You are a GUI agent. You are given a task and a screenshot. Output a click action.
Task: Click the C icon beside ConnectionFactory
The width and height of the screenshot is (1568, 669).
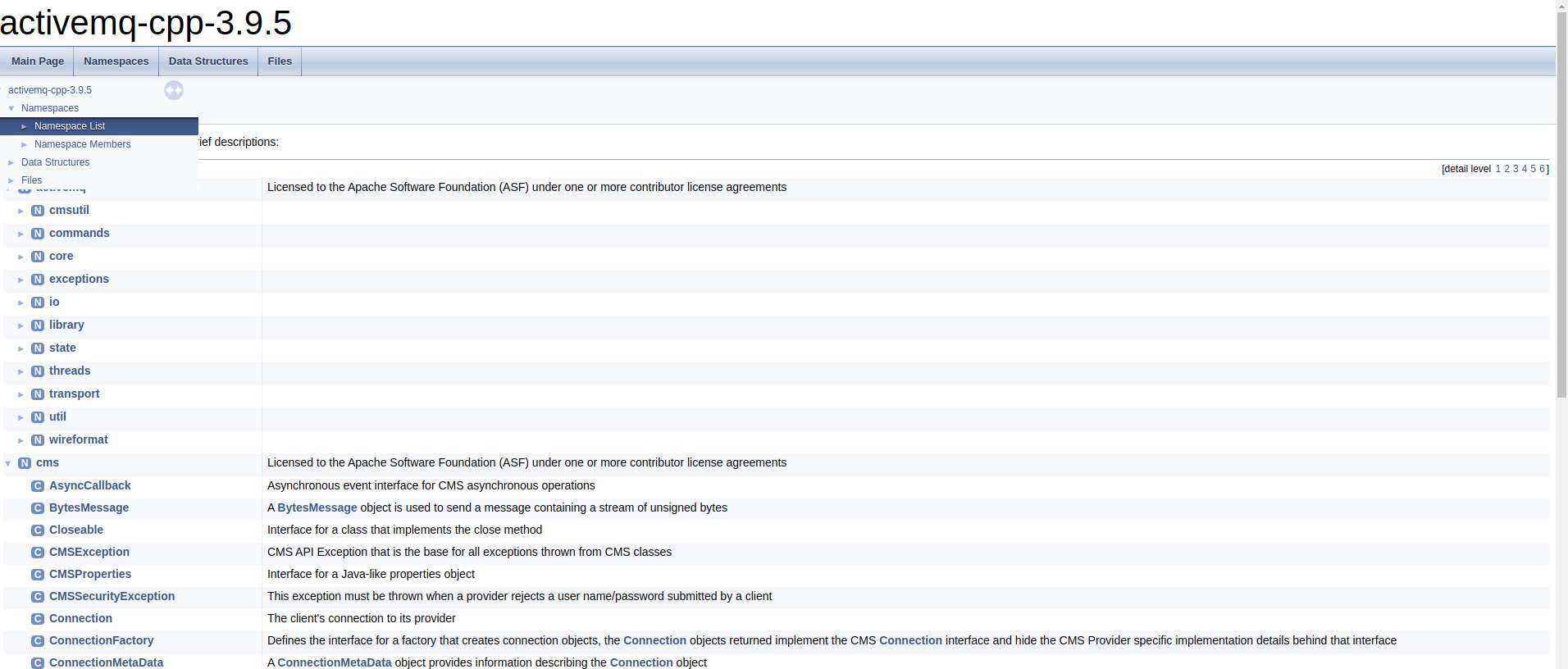[38, 641]
